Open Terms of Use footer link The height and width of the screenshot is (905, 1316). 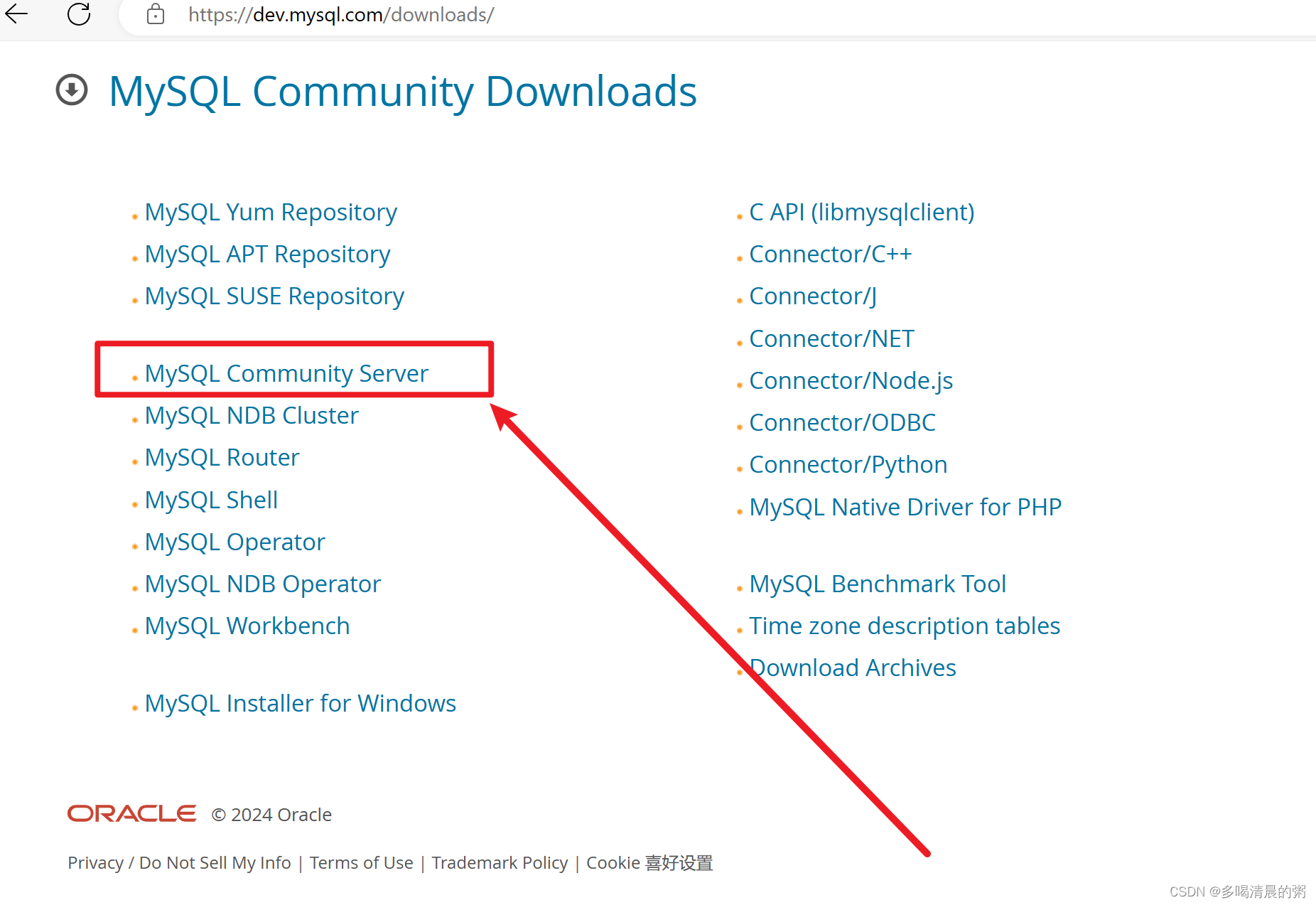361,863
